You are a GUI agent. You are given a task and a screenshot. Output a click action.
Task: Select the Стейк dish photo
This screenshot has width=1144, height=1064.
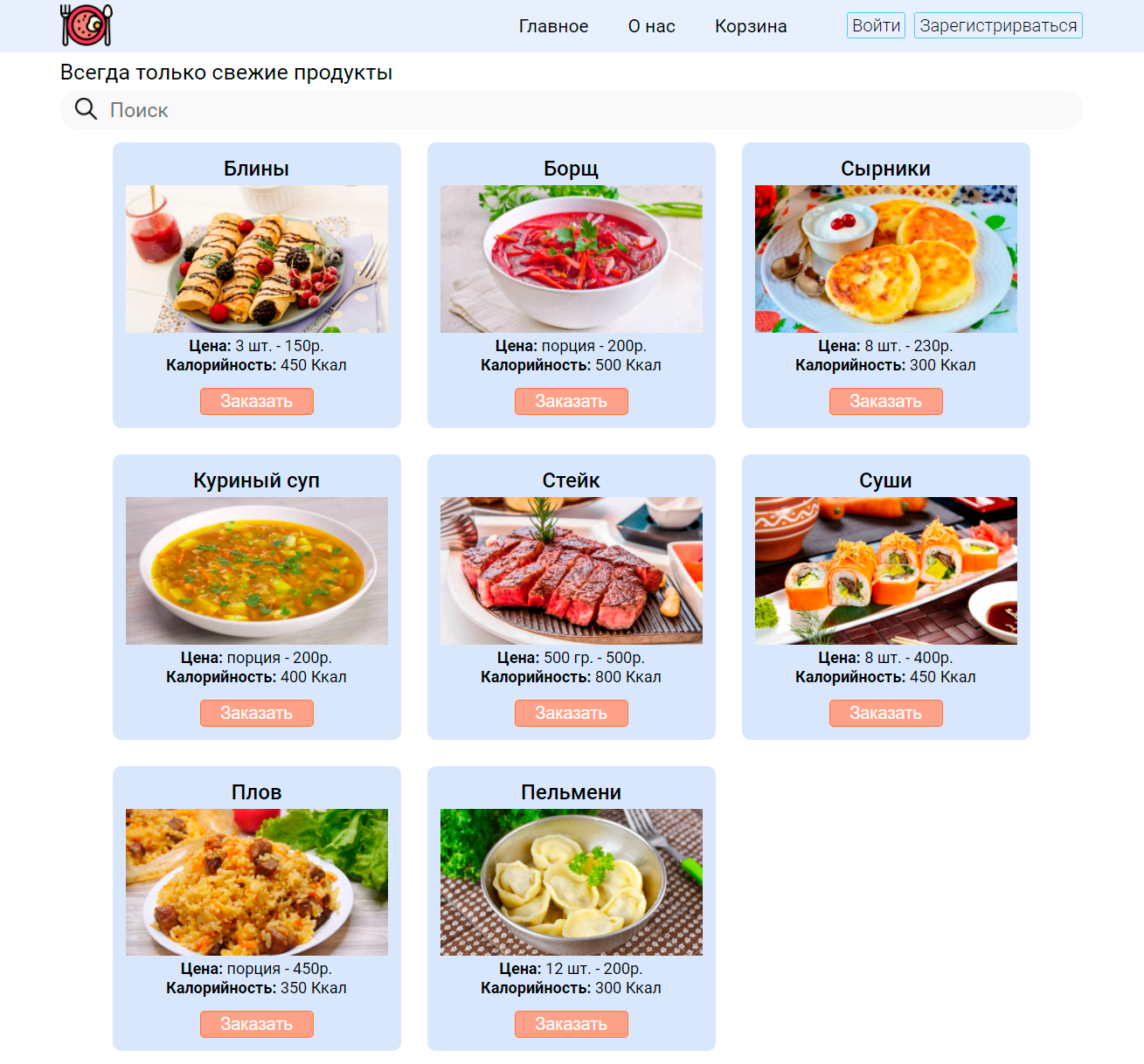(572, 570)
